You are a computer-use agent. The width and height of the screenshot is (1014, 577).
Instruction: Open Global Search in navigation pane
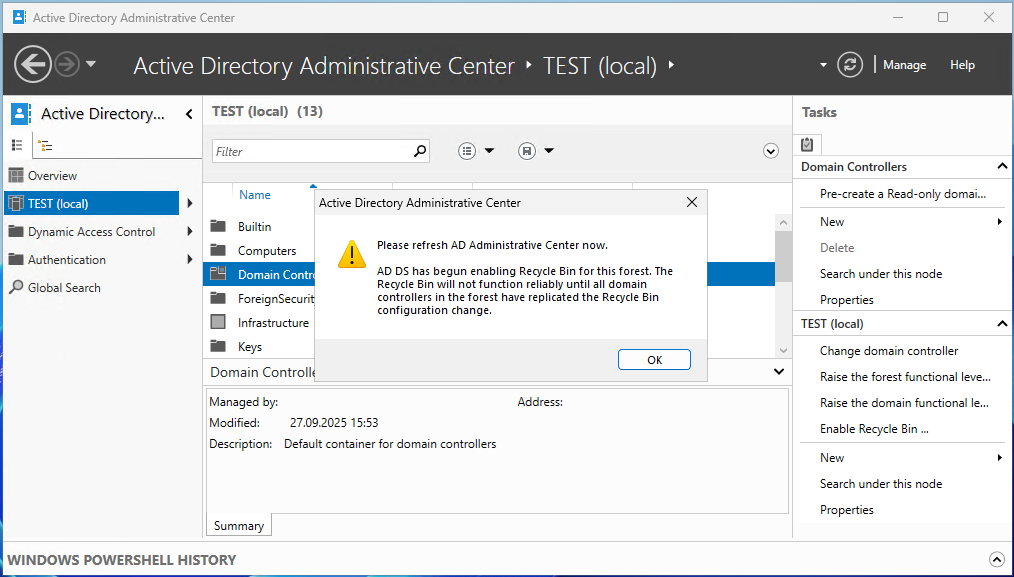[64, 288]
